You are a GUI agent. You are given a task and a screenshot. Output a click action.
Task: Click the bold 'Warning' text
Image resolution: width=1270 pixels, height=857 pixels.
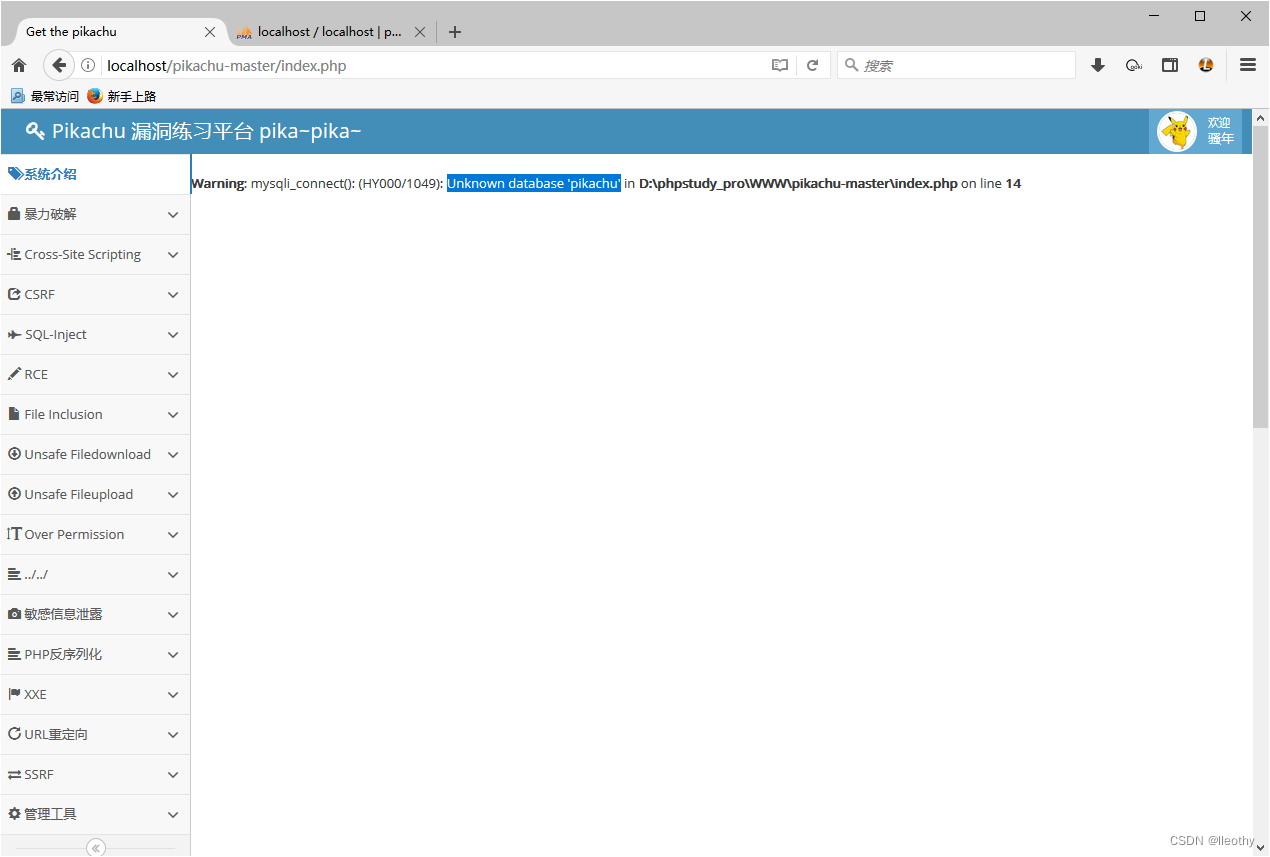pos(218,184)
